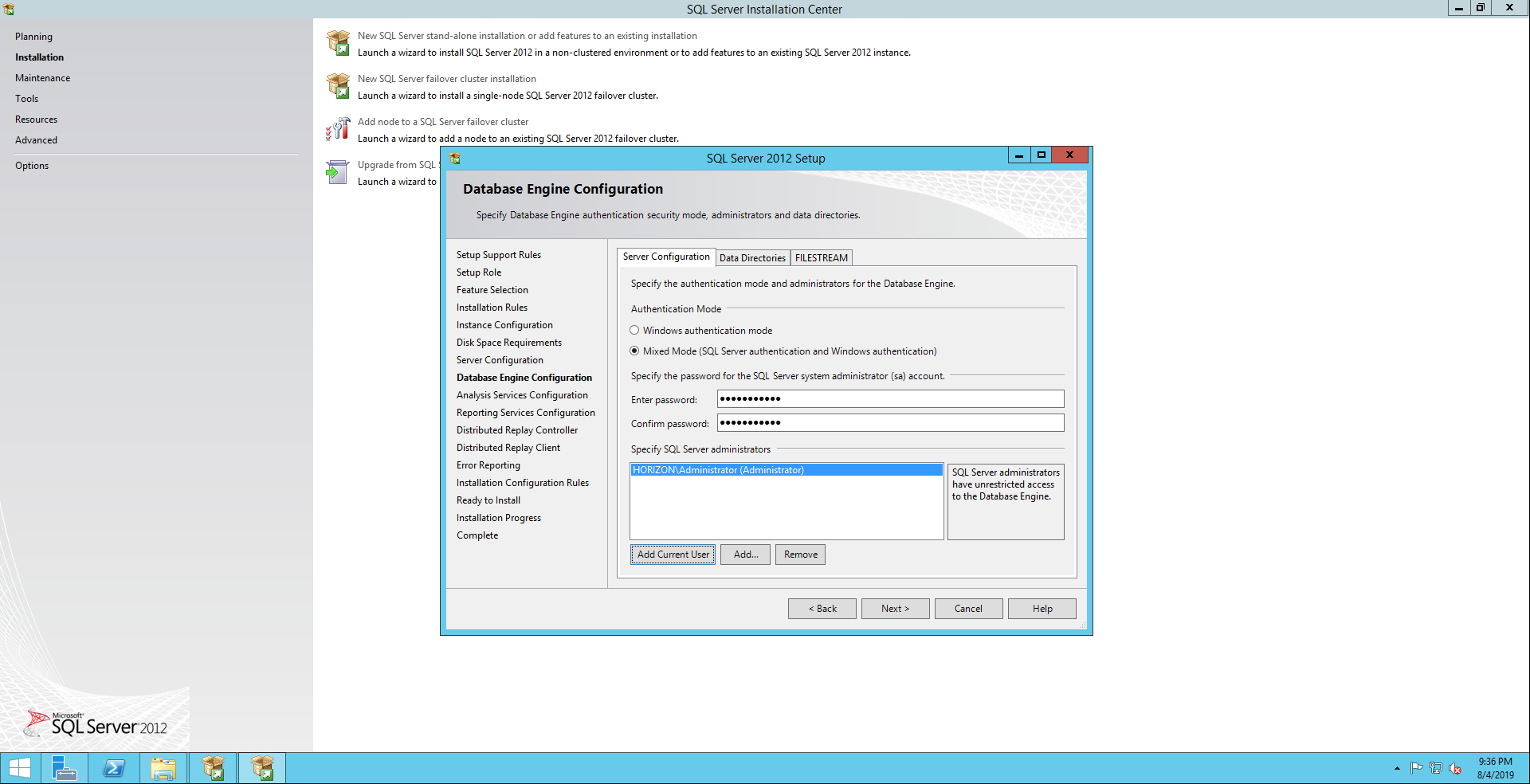The height and width of the screenshot is (784, 1530).
Task: Open the Maintenance section in sidebar
Action: pos(42,78)
